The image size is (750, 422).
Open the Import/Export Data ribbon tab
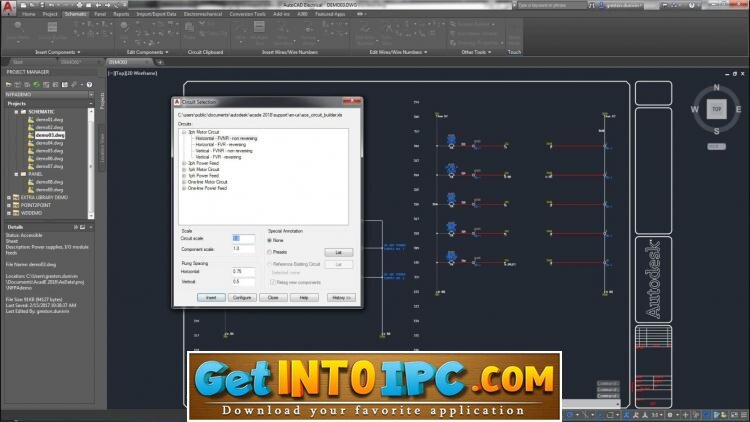tap(156, 14)
